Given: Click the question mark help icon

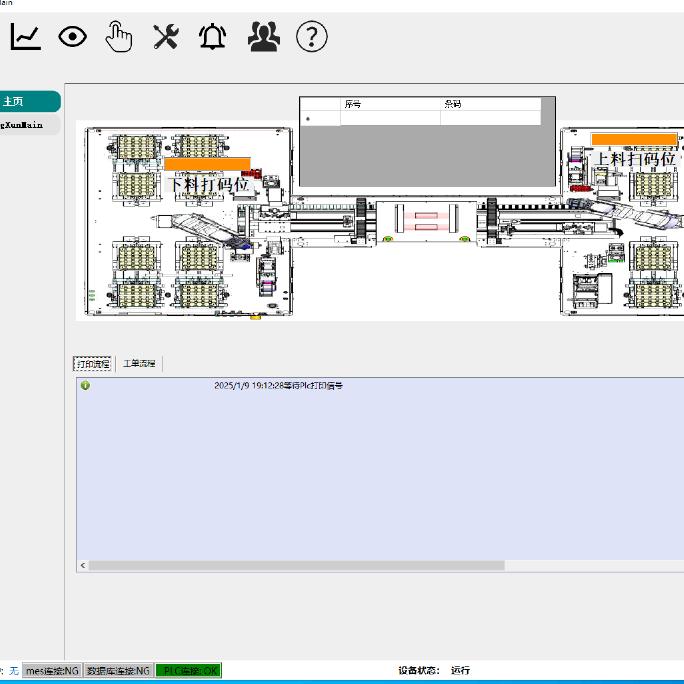Looking at the screenshot, I should pos(312,37).
